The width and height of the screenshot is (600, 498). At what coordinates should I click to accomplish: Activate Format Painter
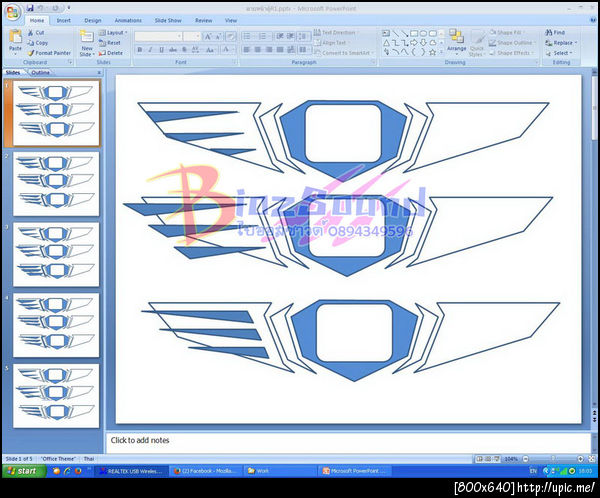[x=49, y=53]
